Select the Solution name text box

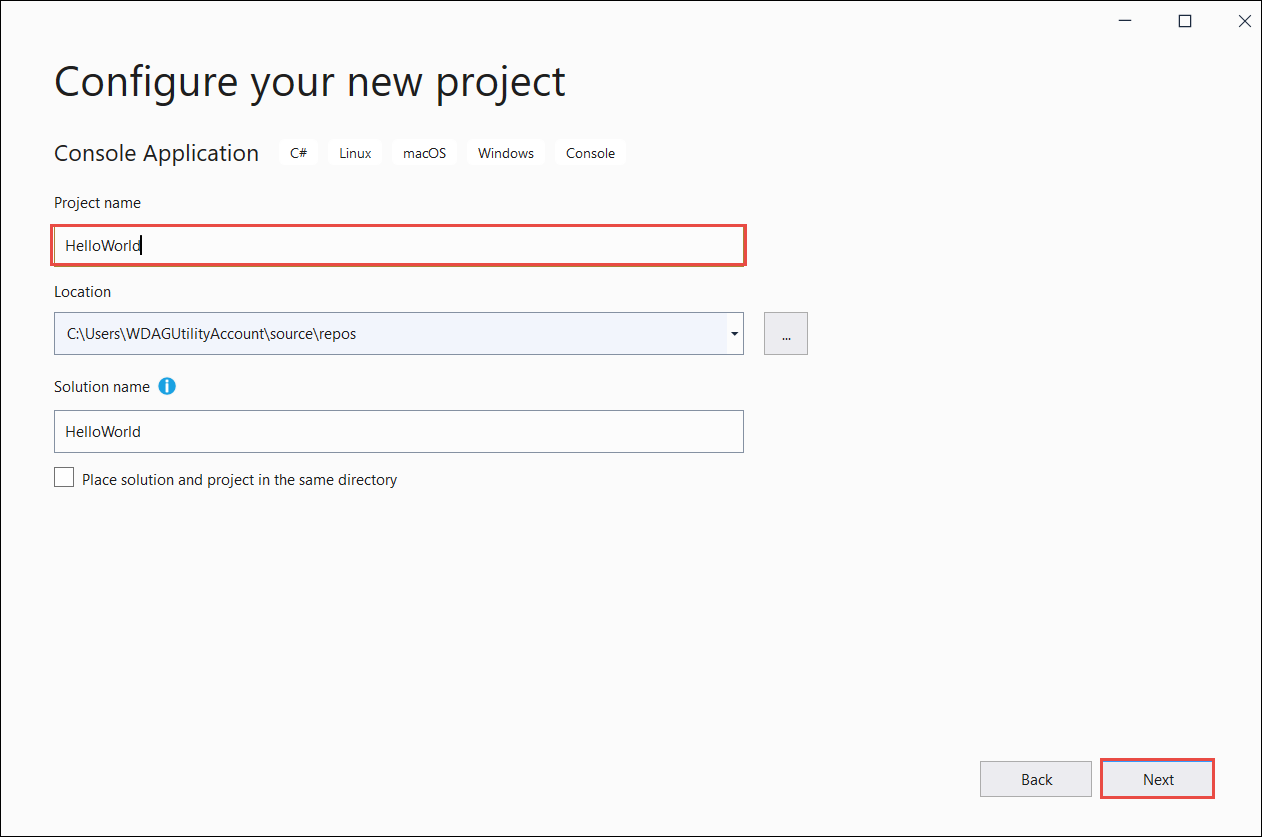click(399, 431)
